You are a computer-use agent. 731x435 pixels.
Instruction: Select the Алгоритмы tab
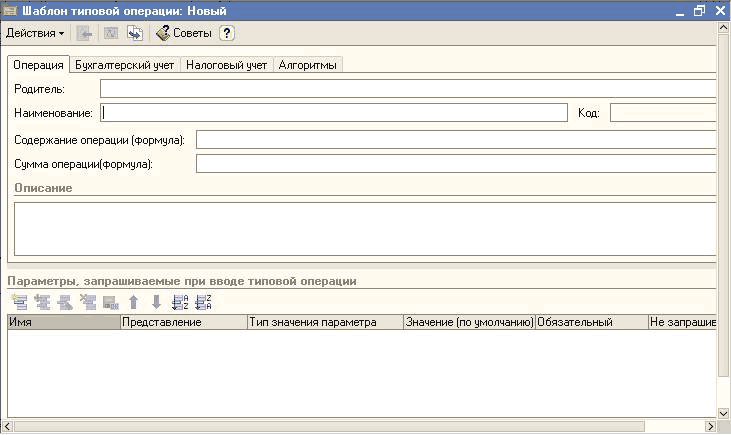coord(309,65)
